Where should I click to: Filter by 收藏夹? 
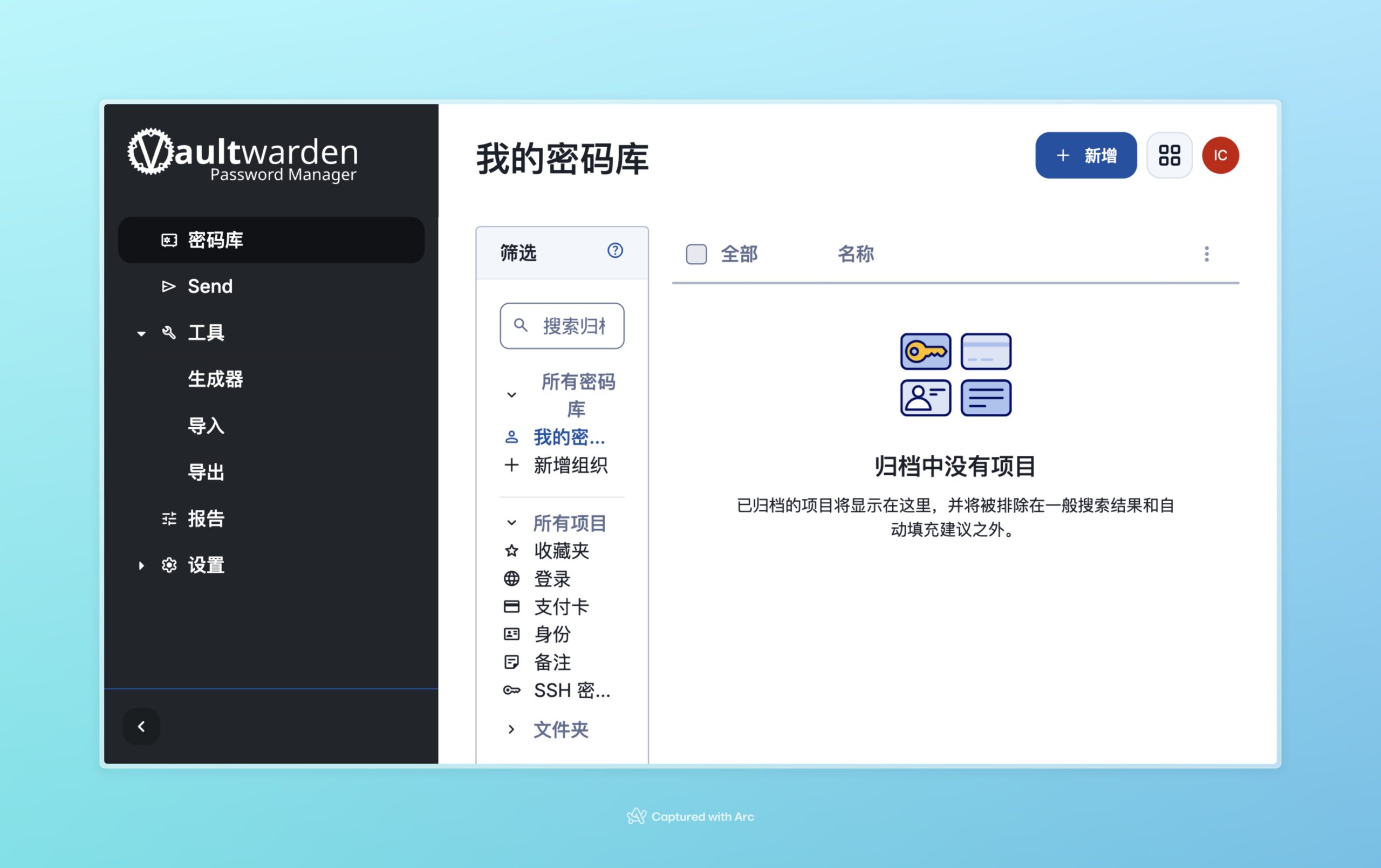click(562, 551)
